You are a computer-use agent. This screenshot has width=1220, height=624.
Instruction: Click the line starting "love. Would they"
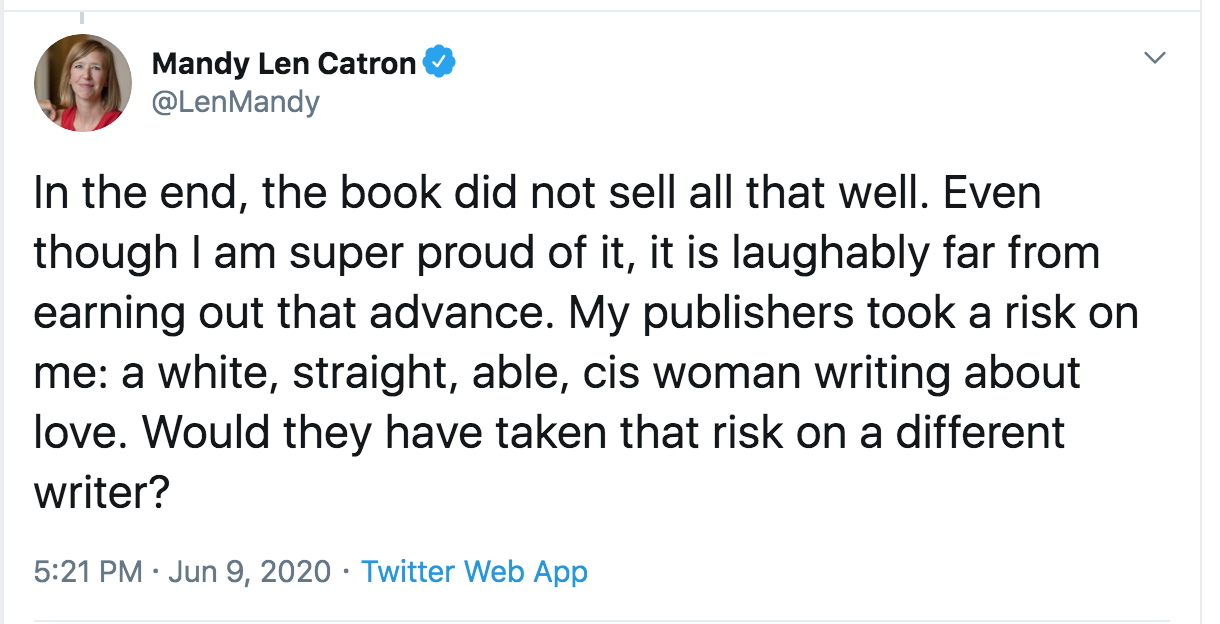coord(550,434)
